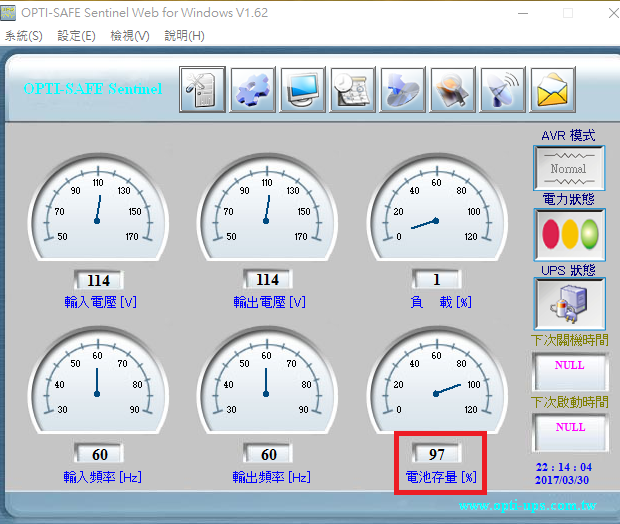Open the 檢視(V) menu
This screenshot has width=620, height=524.
tap(130, 36)
